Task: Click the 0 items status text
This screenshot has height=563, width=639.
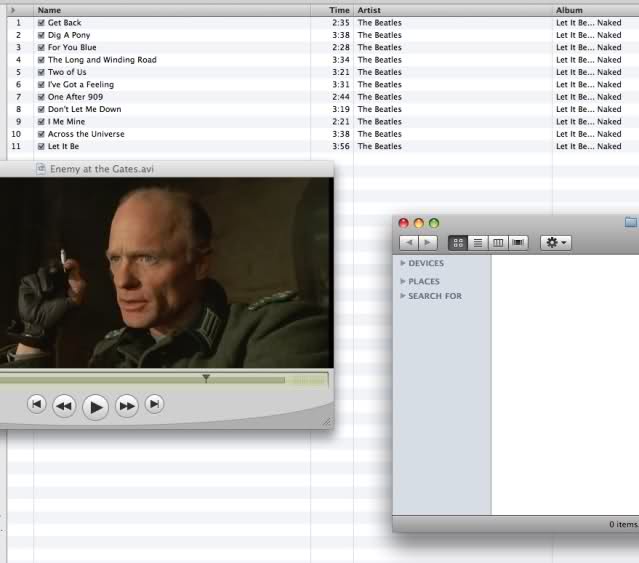Action: click(x=624, y=524)
